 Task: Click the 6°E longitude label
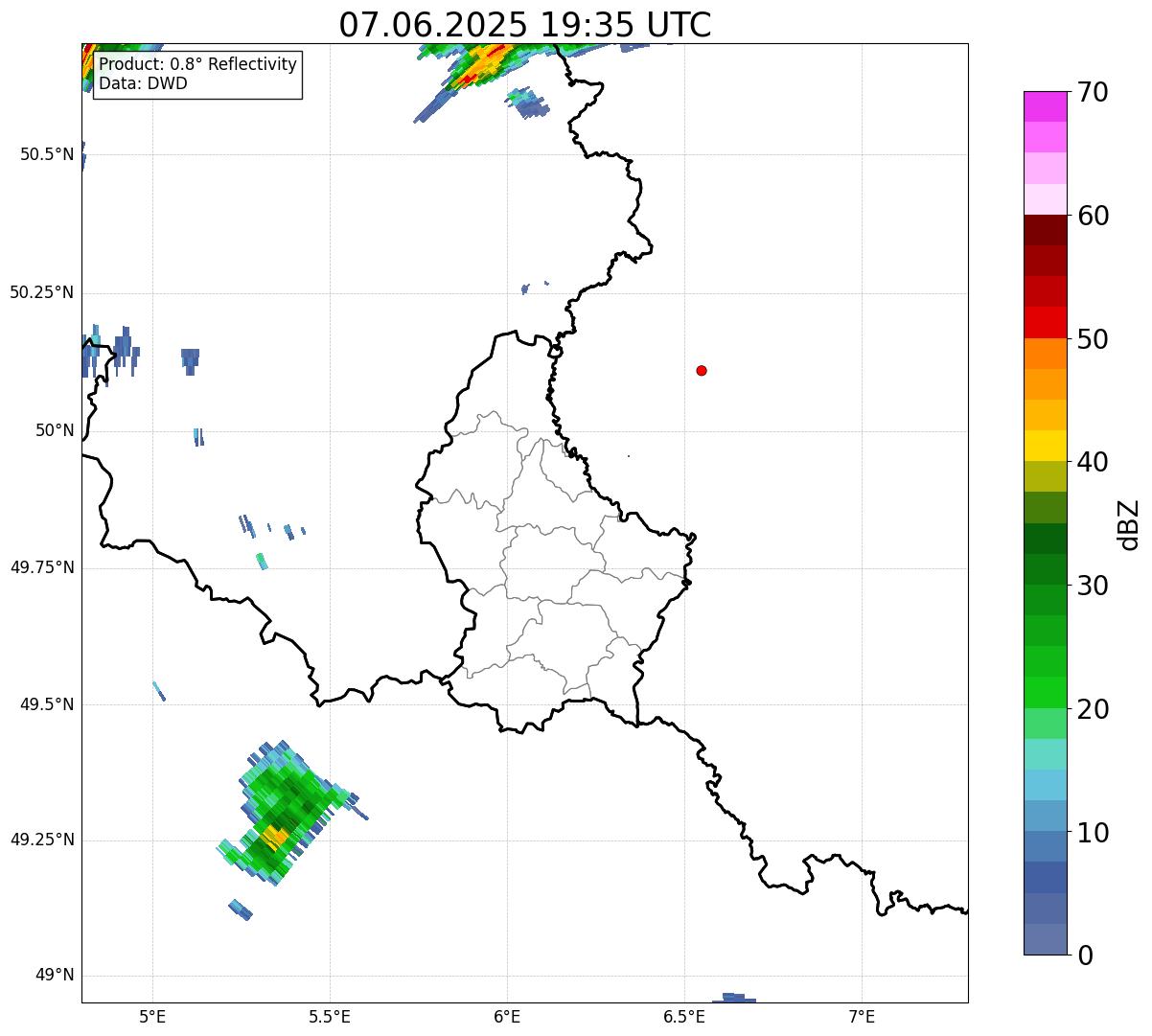coord(507,1016)
